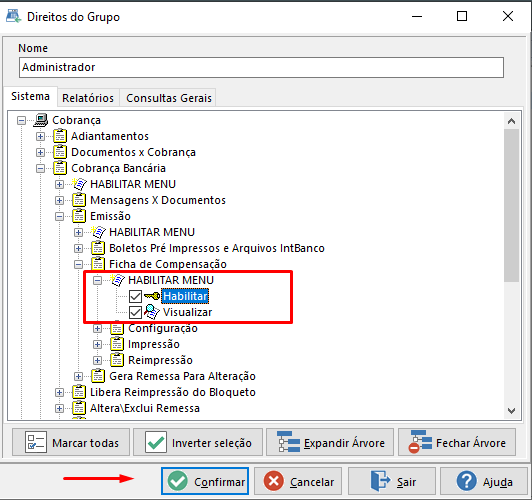
Task: Click the Expandir Árvore button
Action: [330, 442]
